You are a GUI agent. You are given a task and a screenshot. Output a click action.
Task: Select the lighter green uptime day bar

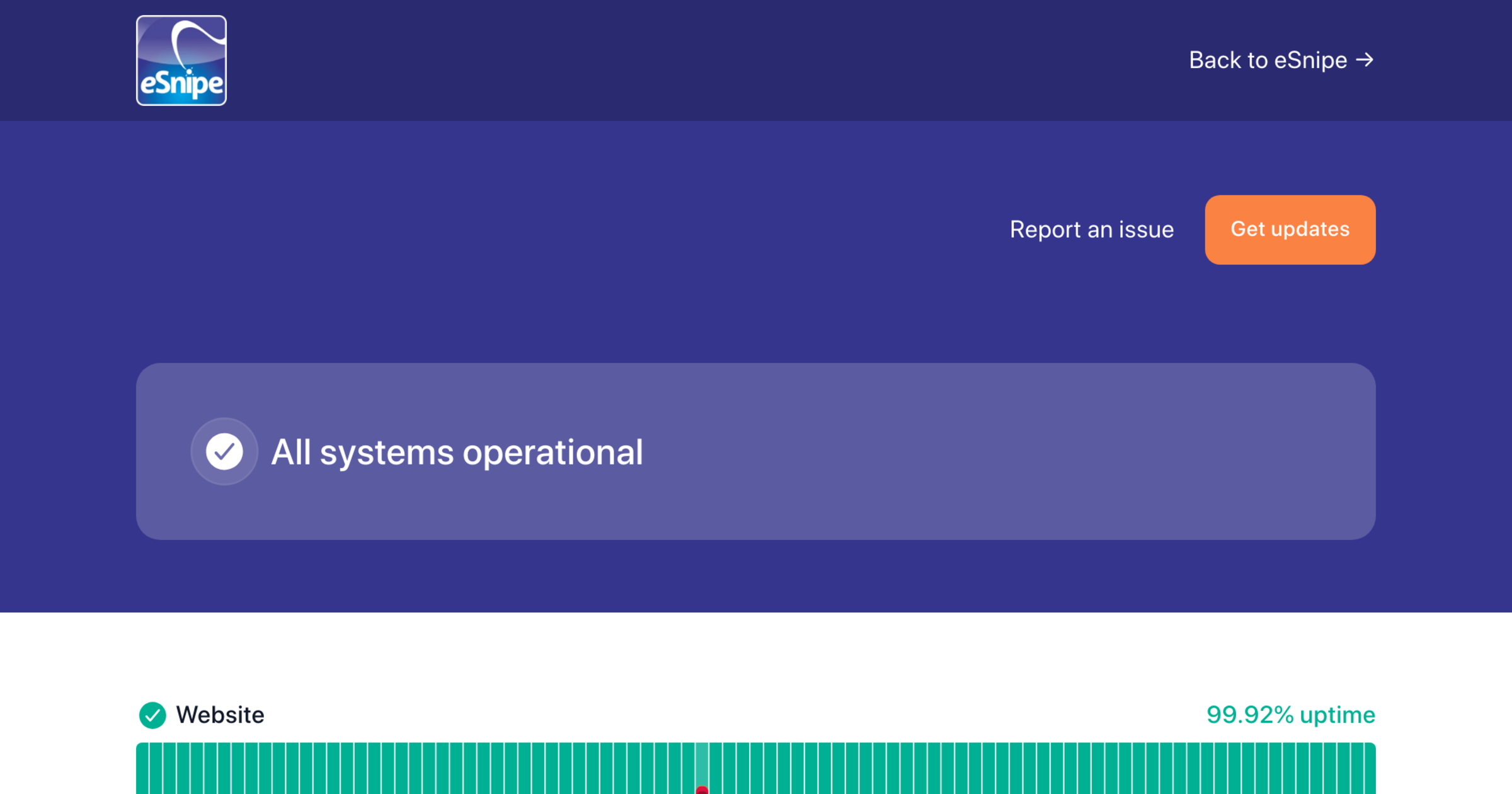(702, 766)
